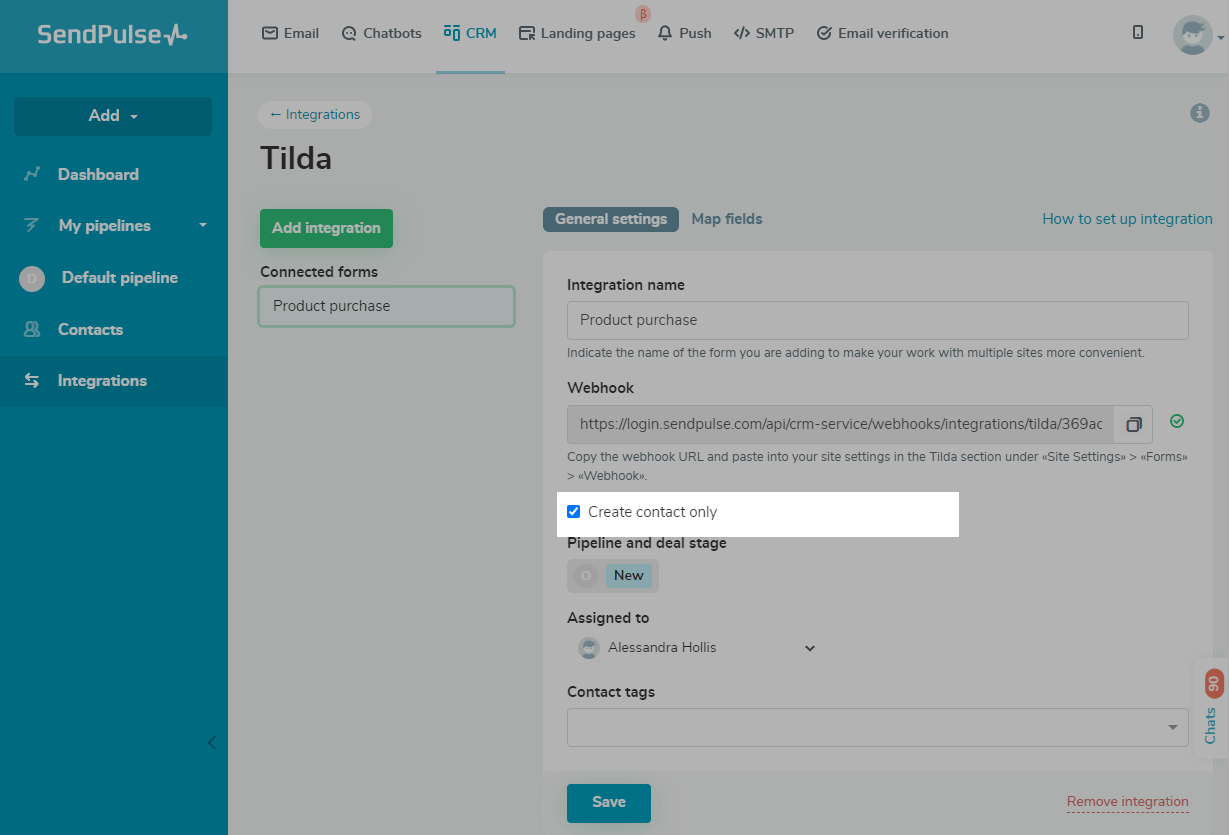
Task: Click the Save button
Action: (609, 802)
